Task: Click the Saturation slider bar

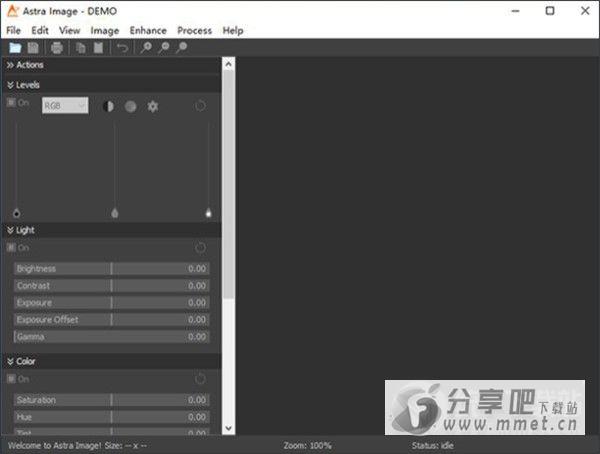Action: pos(112,400)
